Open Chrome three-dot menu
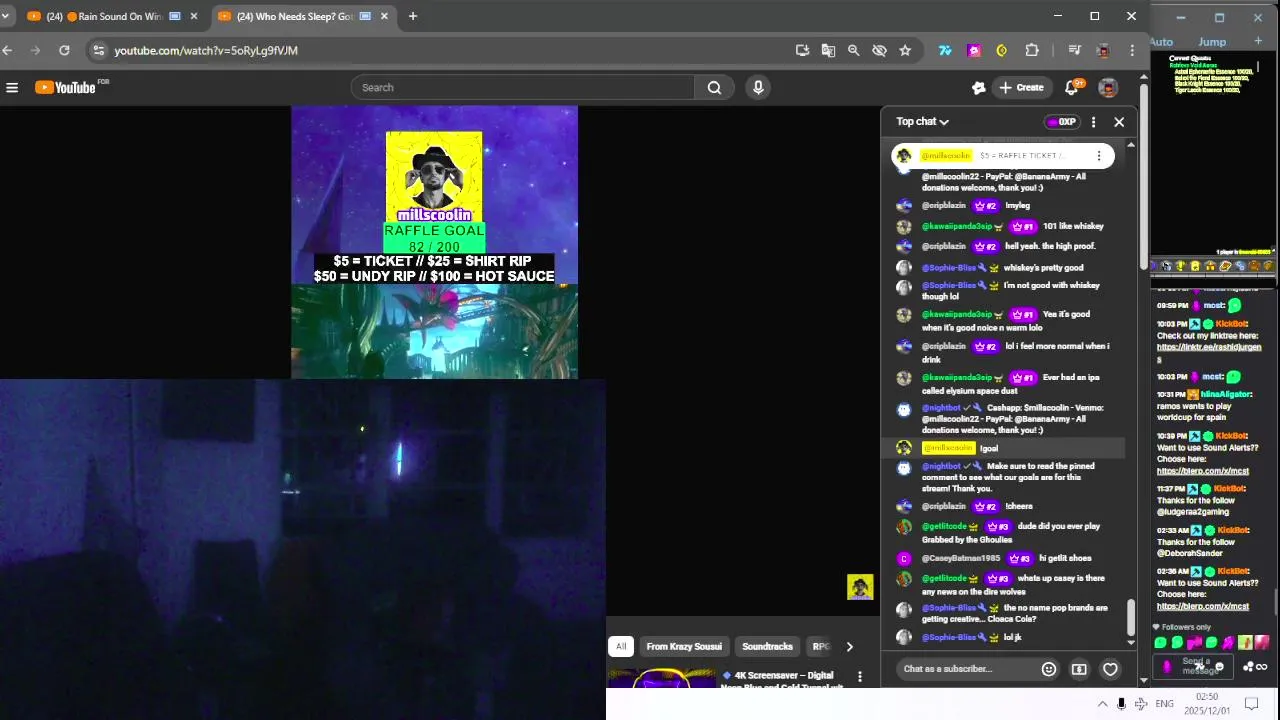Screen dimensions: 1280x720 pos(1132,50)
